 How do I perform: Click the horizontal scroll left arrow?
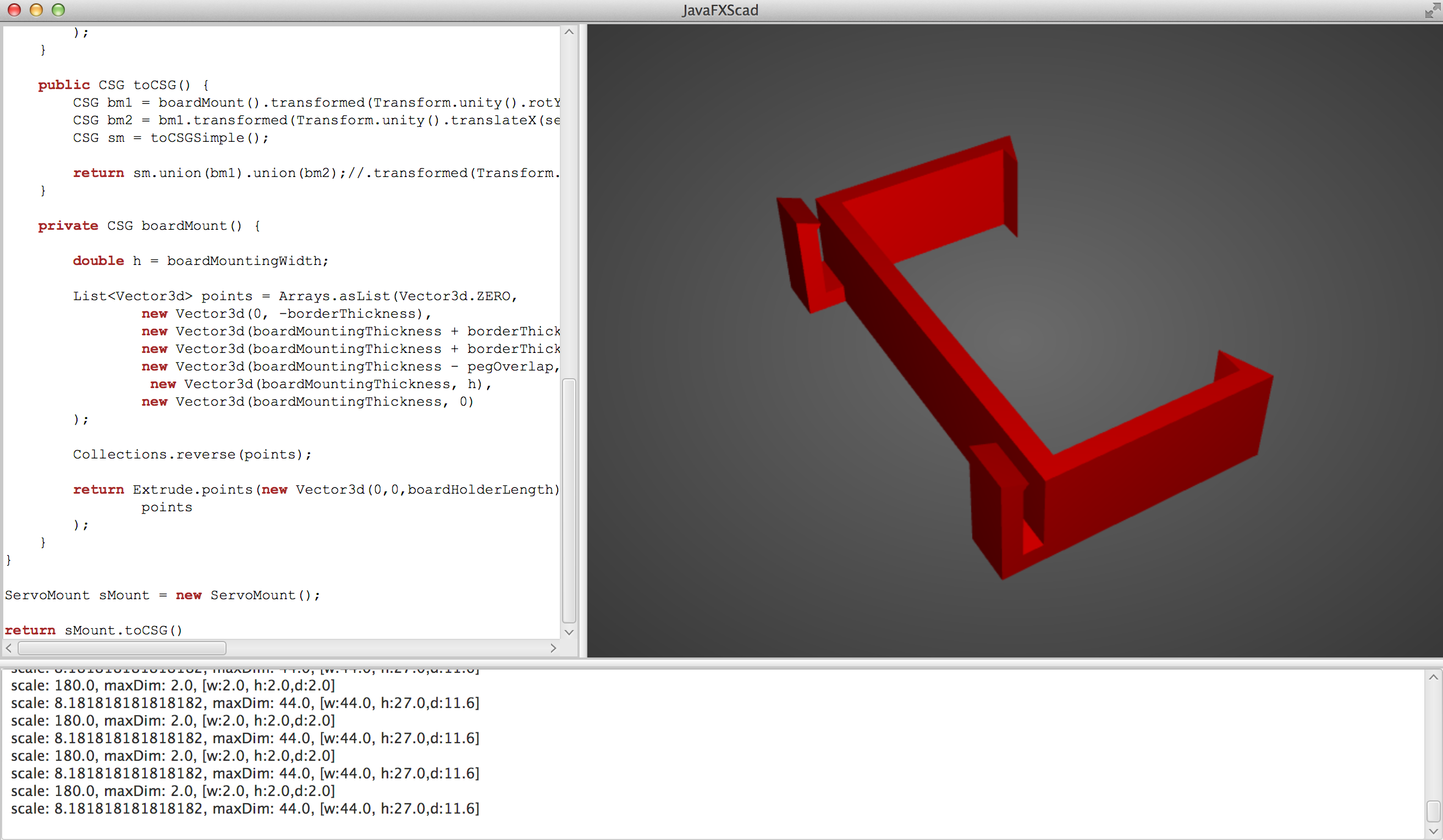[x=9, y=648]
